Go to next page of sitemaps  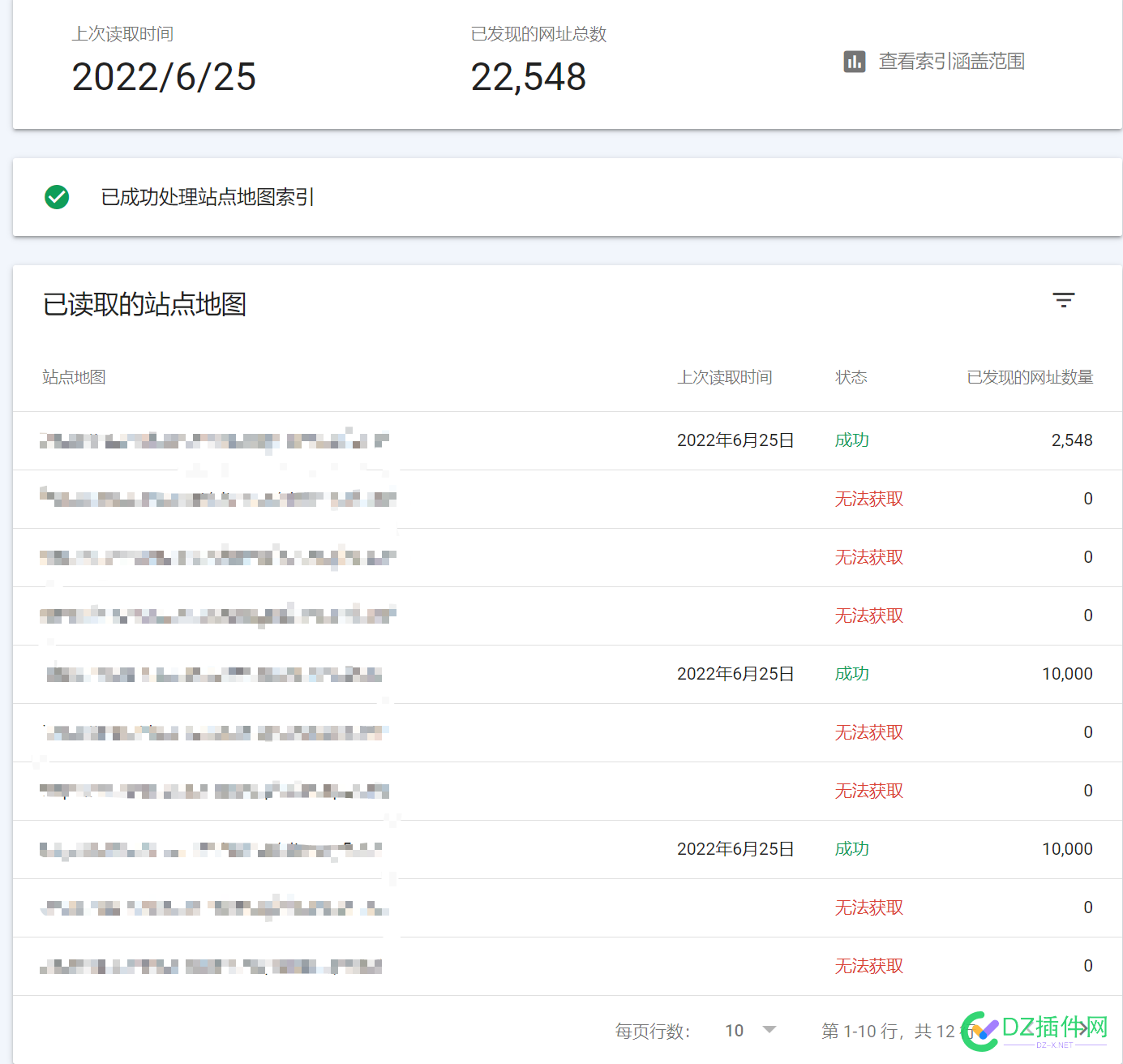tap(1083, 1030)
